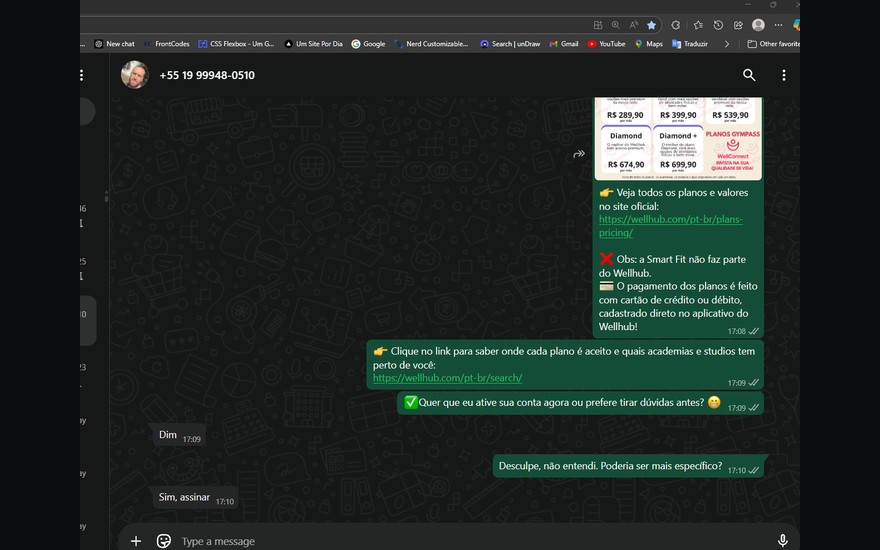This screenshot has width=880, height=550.
Task: Open the contact's profile photo
Action: coord(135,75)
